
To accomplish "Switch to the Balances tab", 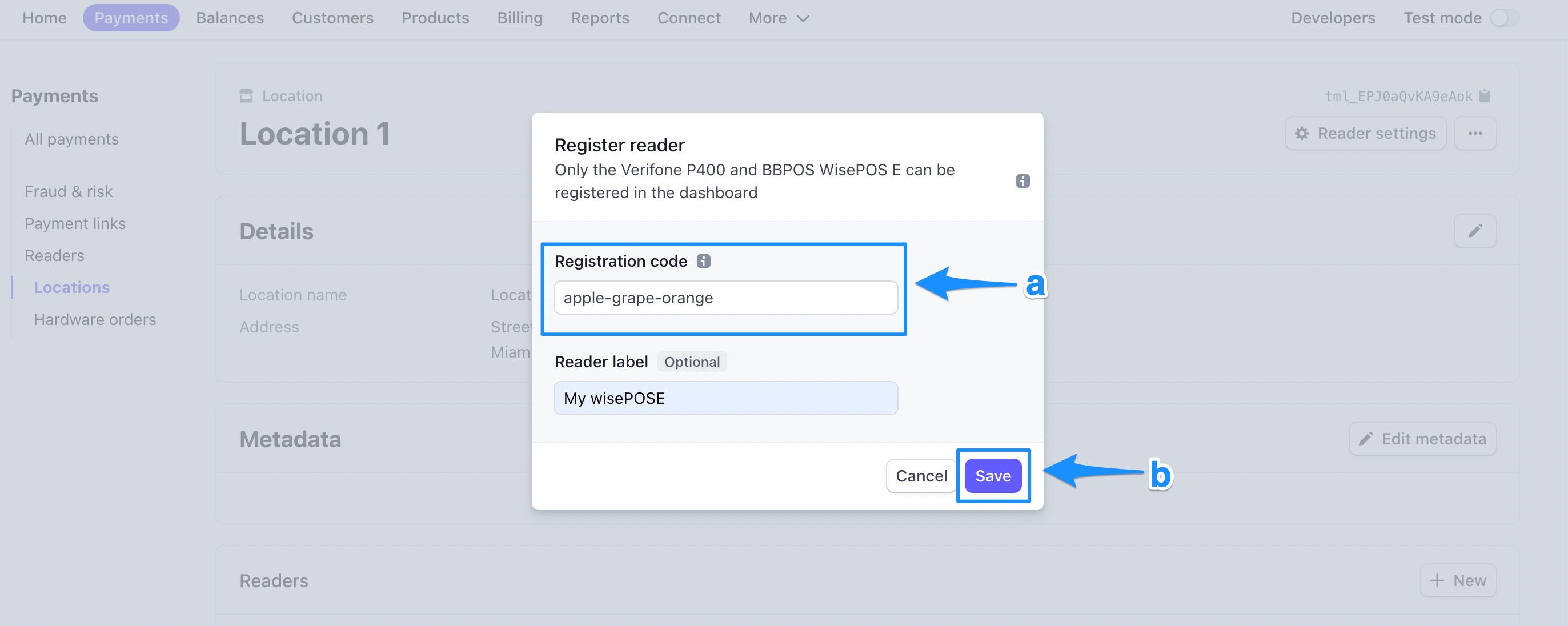I will point(229,18).
